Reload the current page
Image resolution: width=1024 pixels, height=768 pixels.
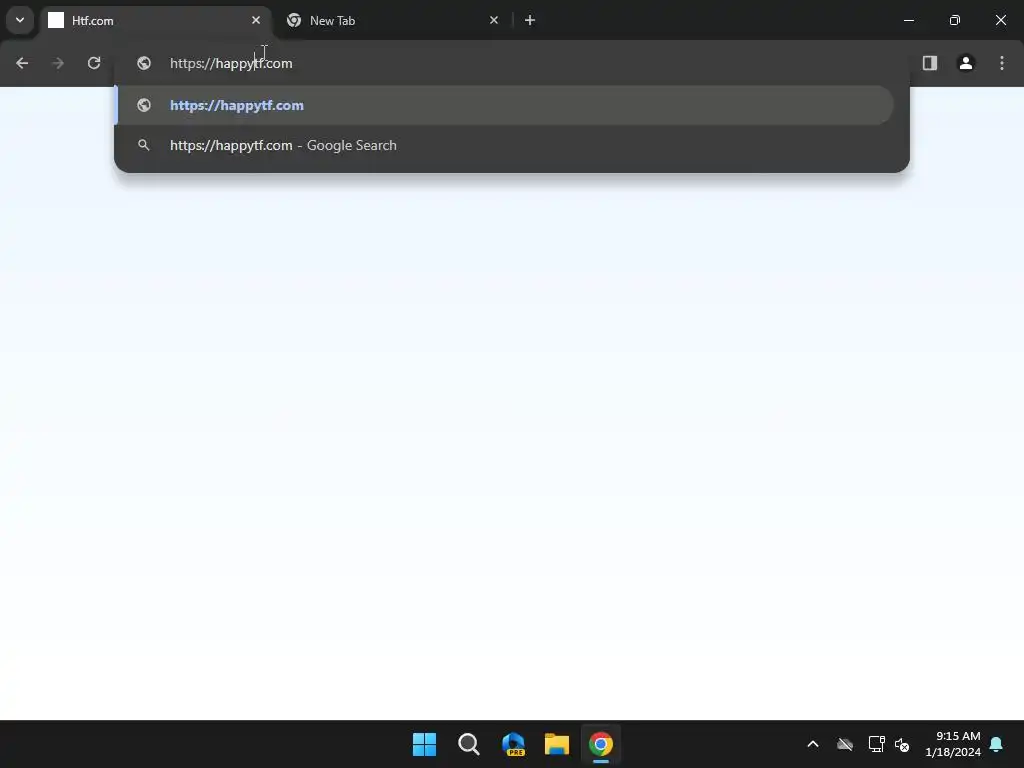[x=94, y=63]
